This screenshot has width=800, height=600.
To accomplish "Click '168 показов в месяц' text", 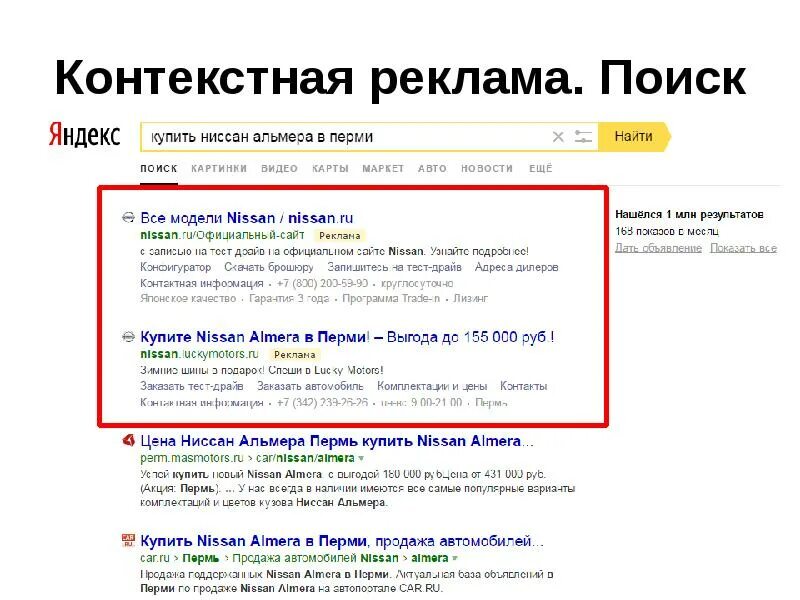I will click(x=667, y=231).
